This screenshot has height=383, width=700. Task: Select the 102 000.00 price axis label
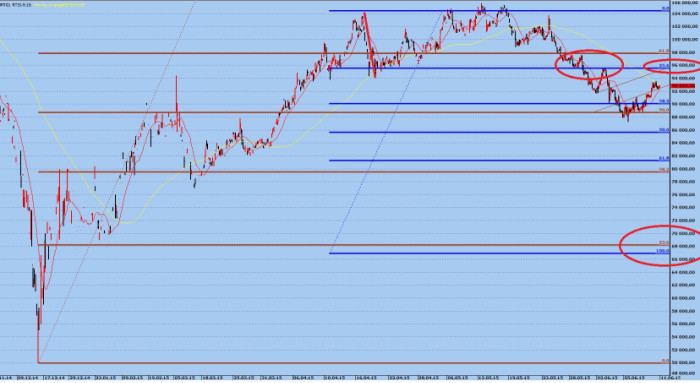tap(685, 26)
